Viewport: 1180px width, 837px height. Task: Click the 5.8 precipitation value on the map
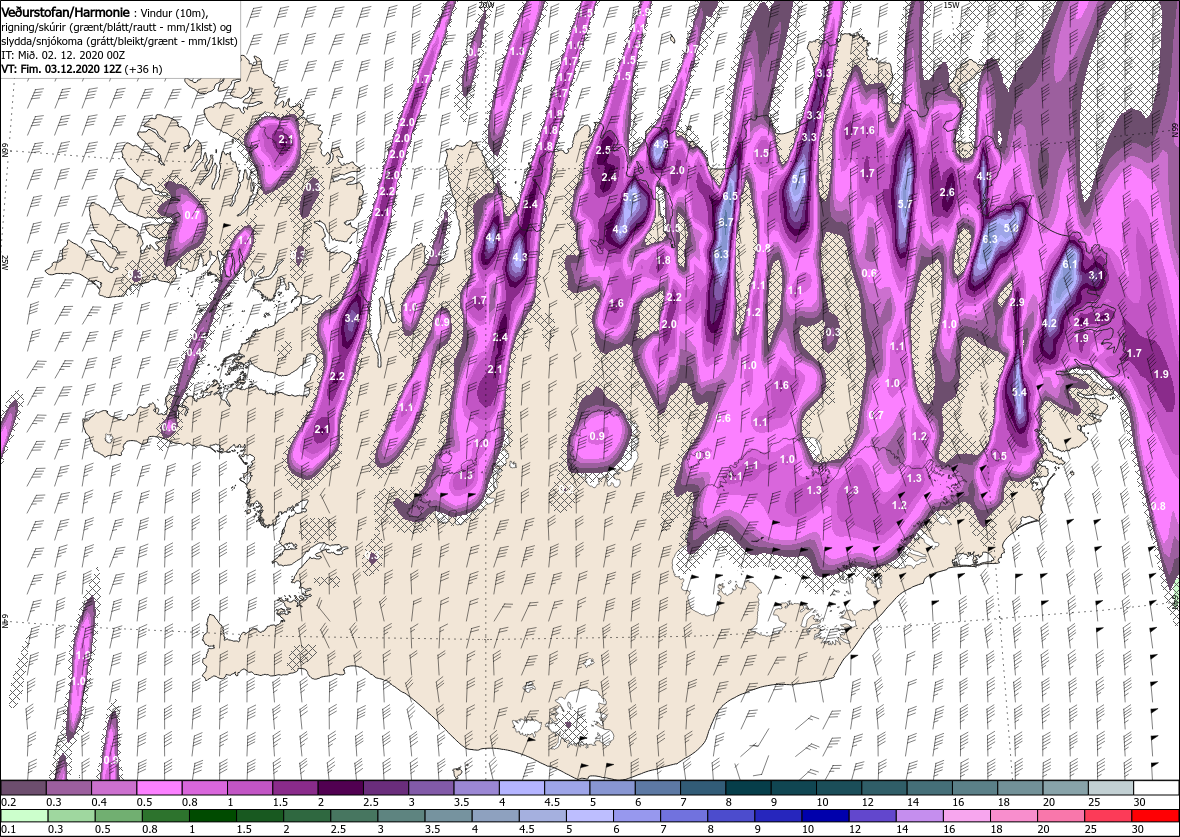(x=1011, y=228)
